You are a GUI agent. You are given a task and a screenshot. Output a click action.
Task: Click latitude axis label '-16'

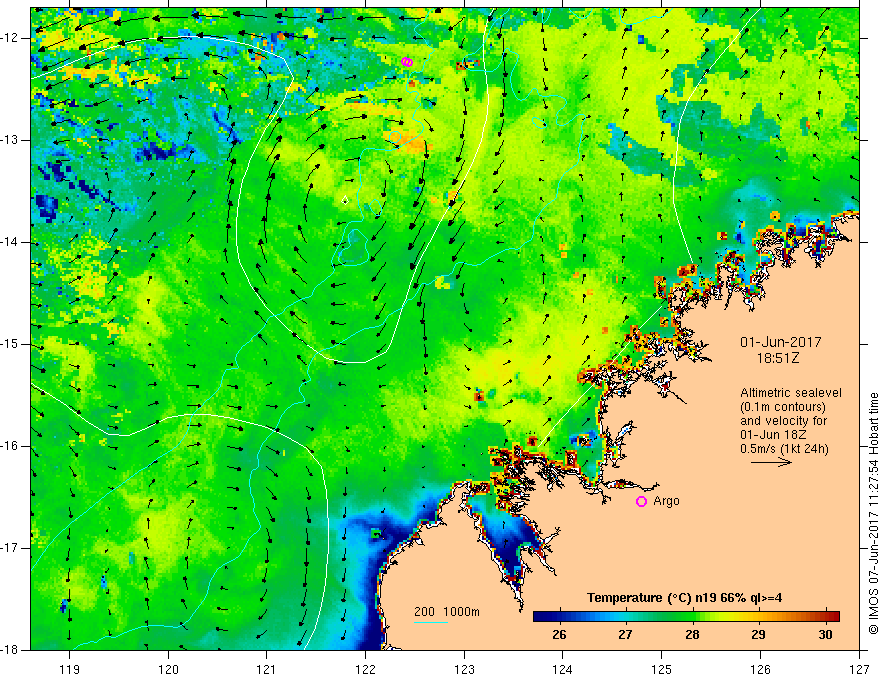pyautogui.click(x=10, y=446)
